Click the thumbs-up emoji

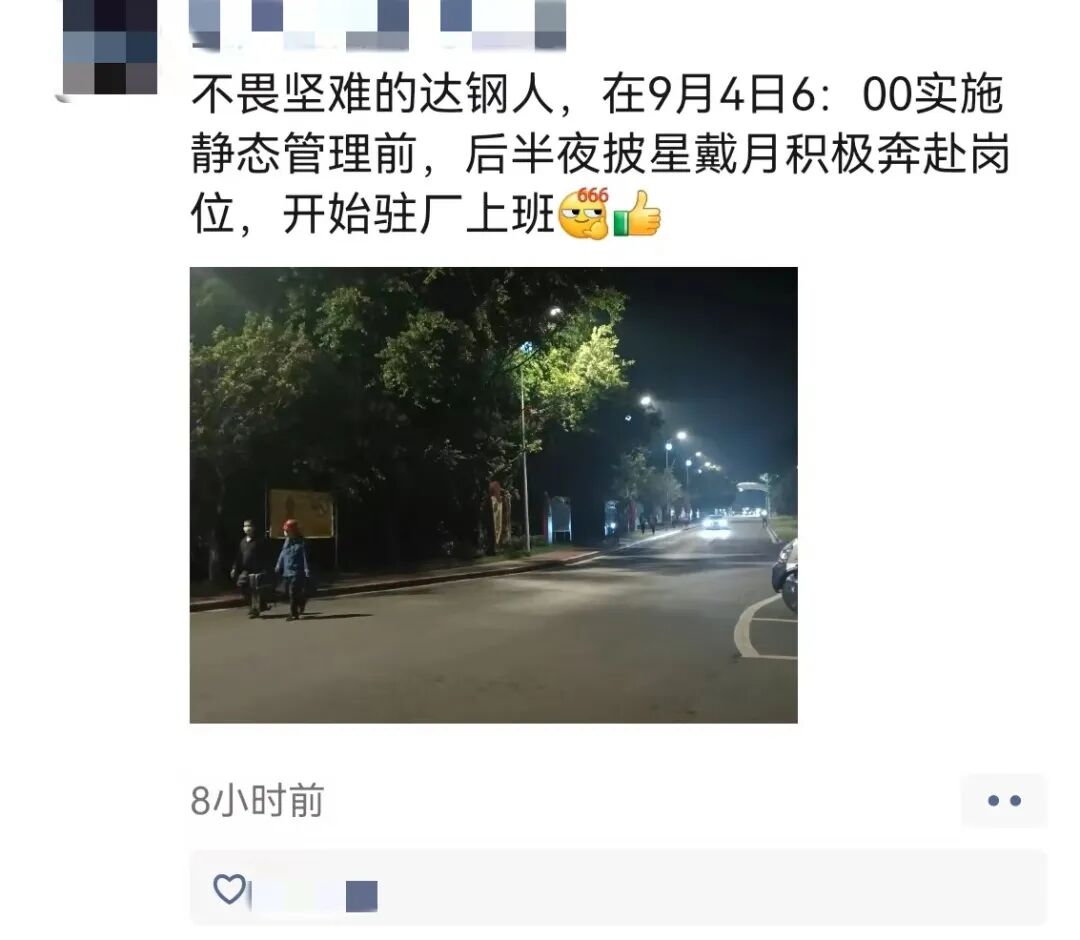click(637, 214)
